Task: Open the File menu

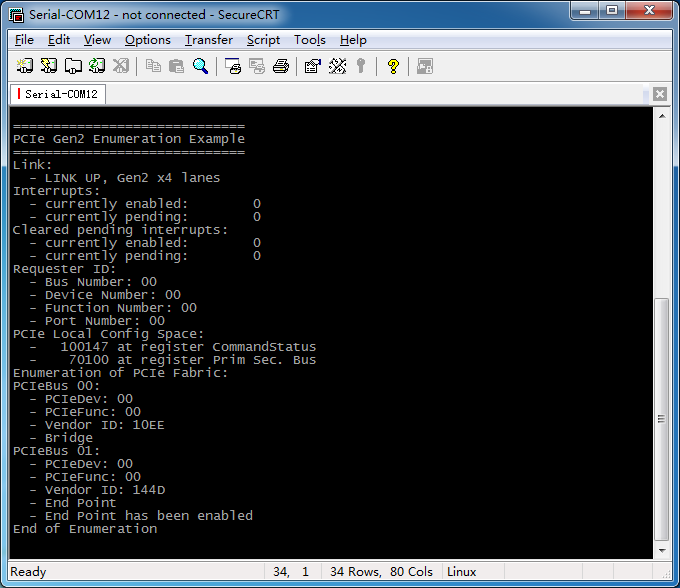Action: pos(24,40)
